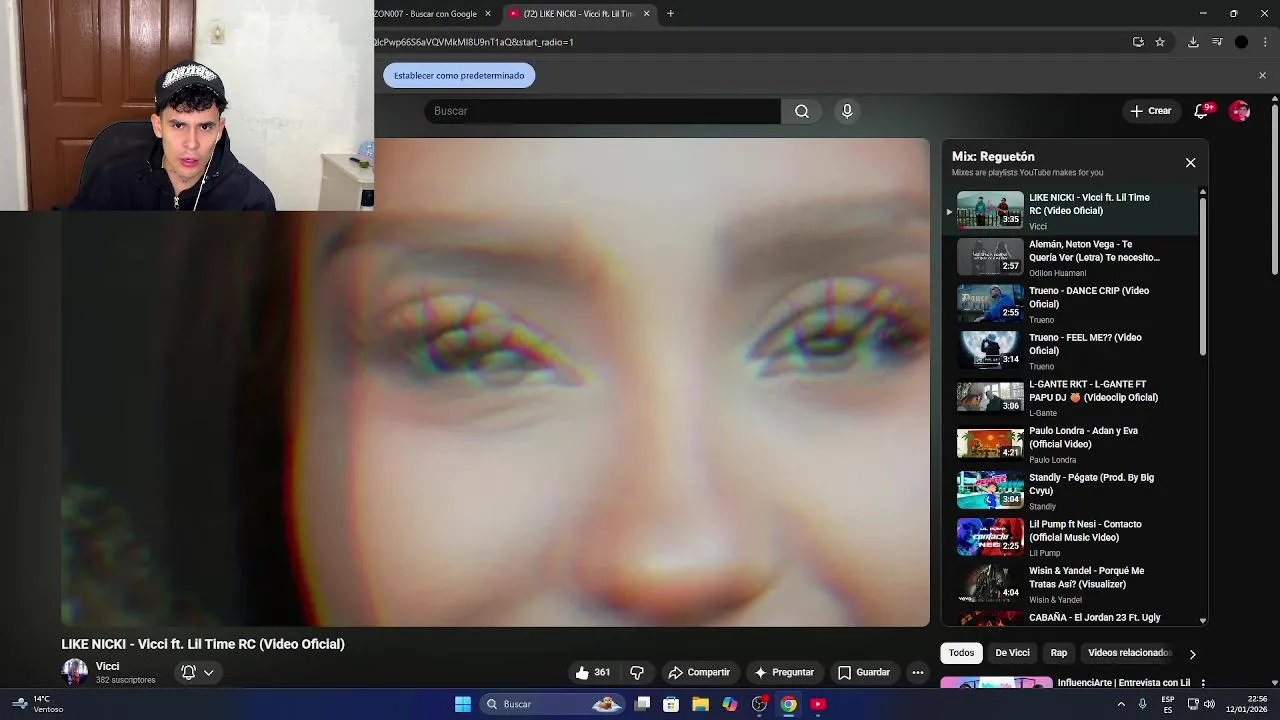The image size is (1280, 720).
Task: Open the Vicci channel name link
Action: click(x=107, y=666)
